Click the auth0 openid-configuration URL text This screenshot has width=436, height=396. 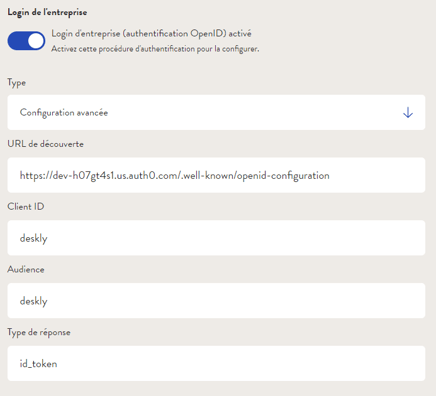(174, 176)
